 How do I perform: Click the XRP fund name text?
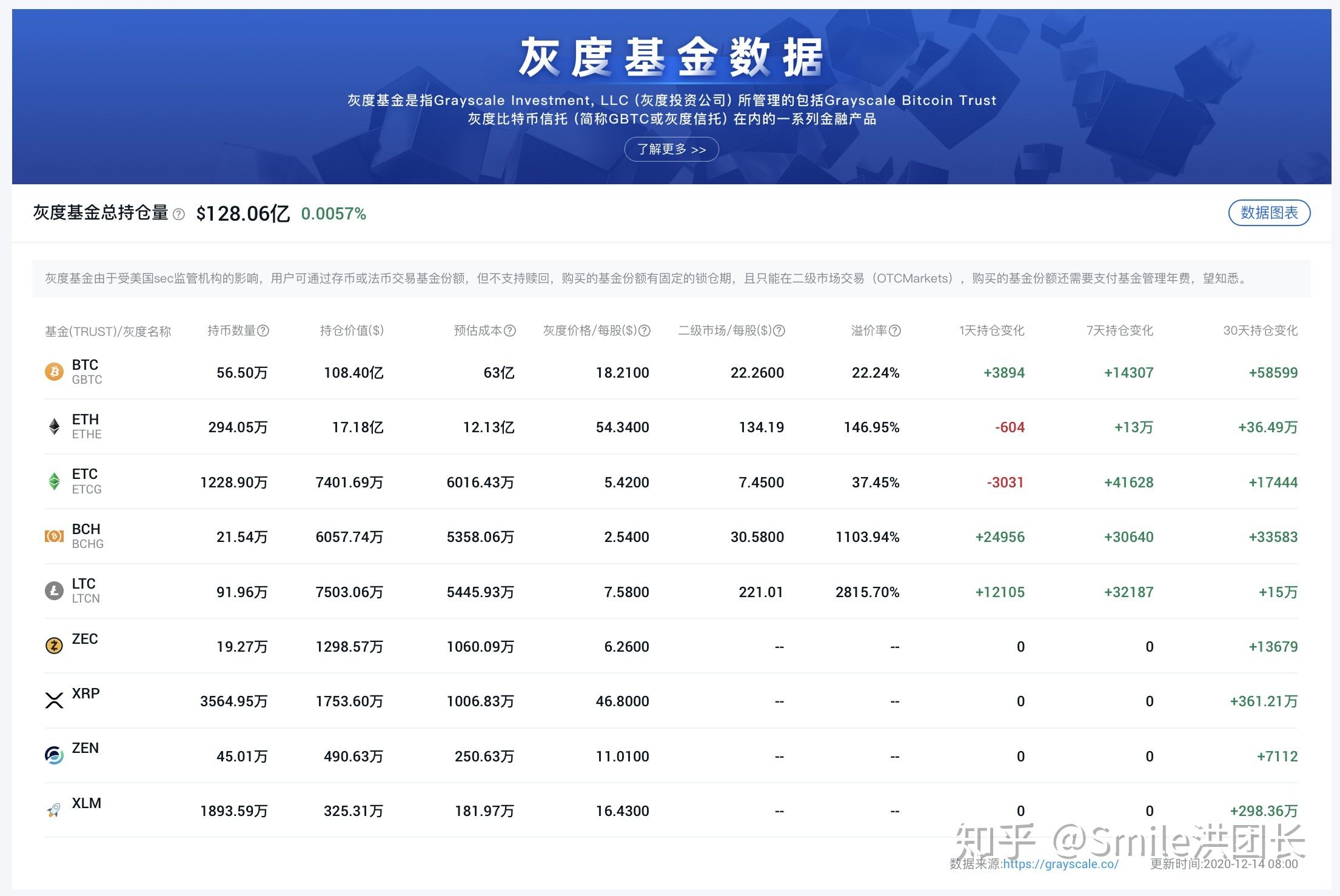click(x=85, y=694)
